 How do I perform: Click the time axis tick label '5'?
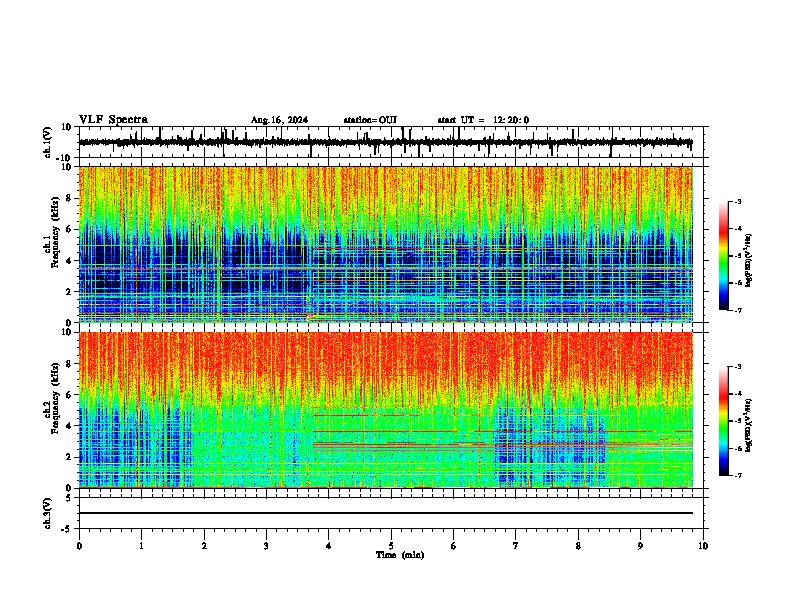391,546
